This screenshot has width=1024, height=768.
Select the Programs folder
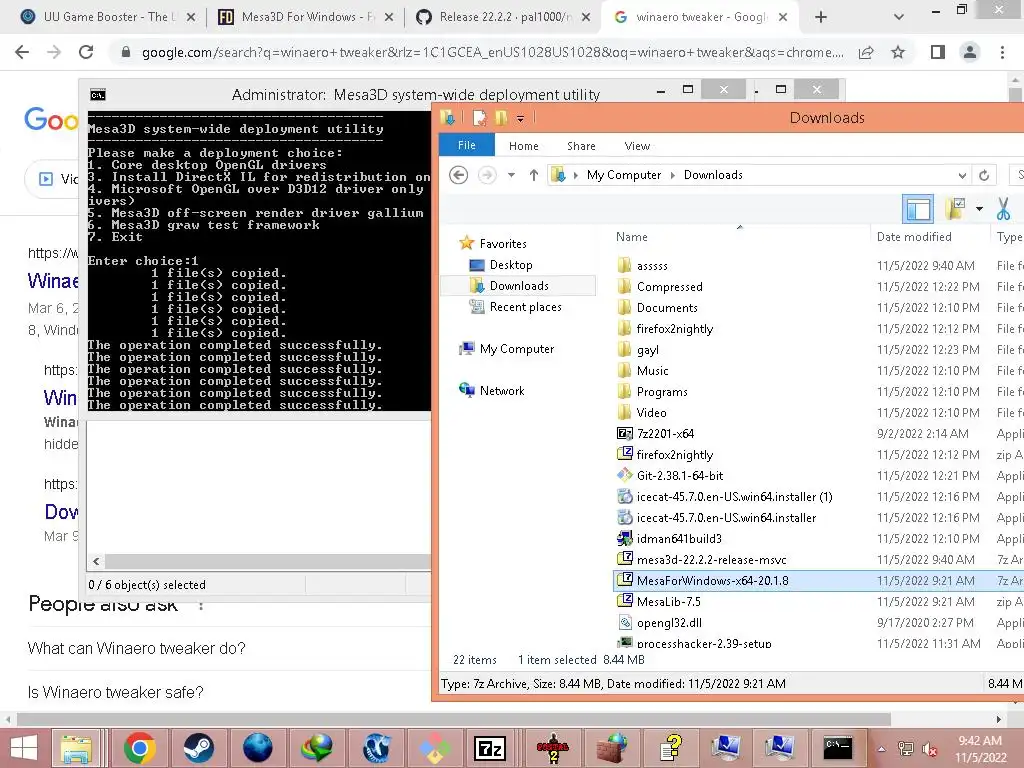pos(662,392)
